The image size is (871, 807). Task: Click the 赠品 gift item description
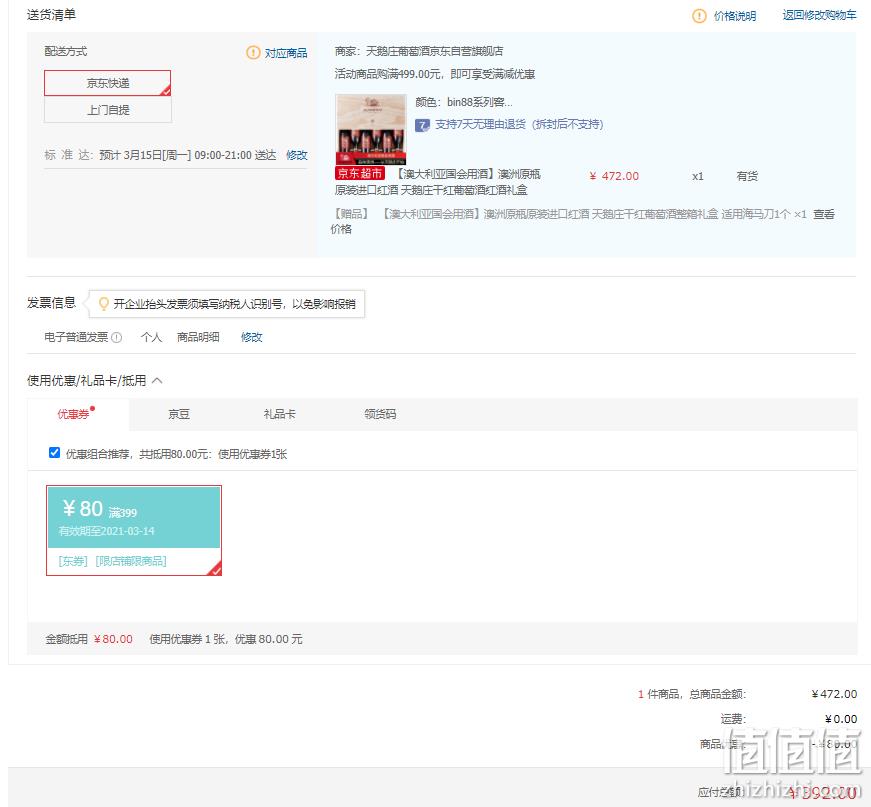(568, 214)
